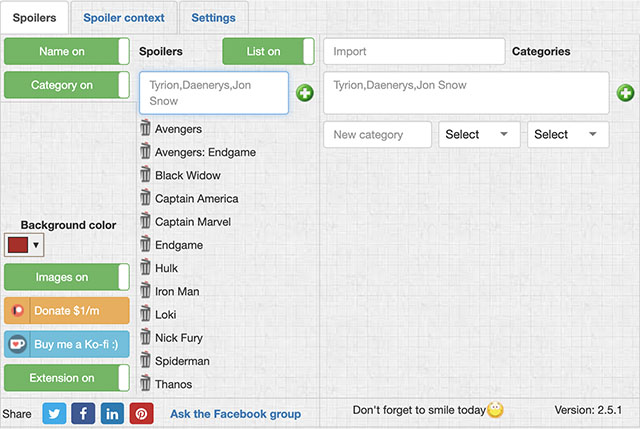
Task: Click the smiley face emoji
Action: pyautogui.click(x=495, y=409)
